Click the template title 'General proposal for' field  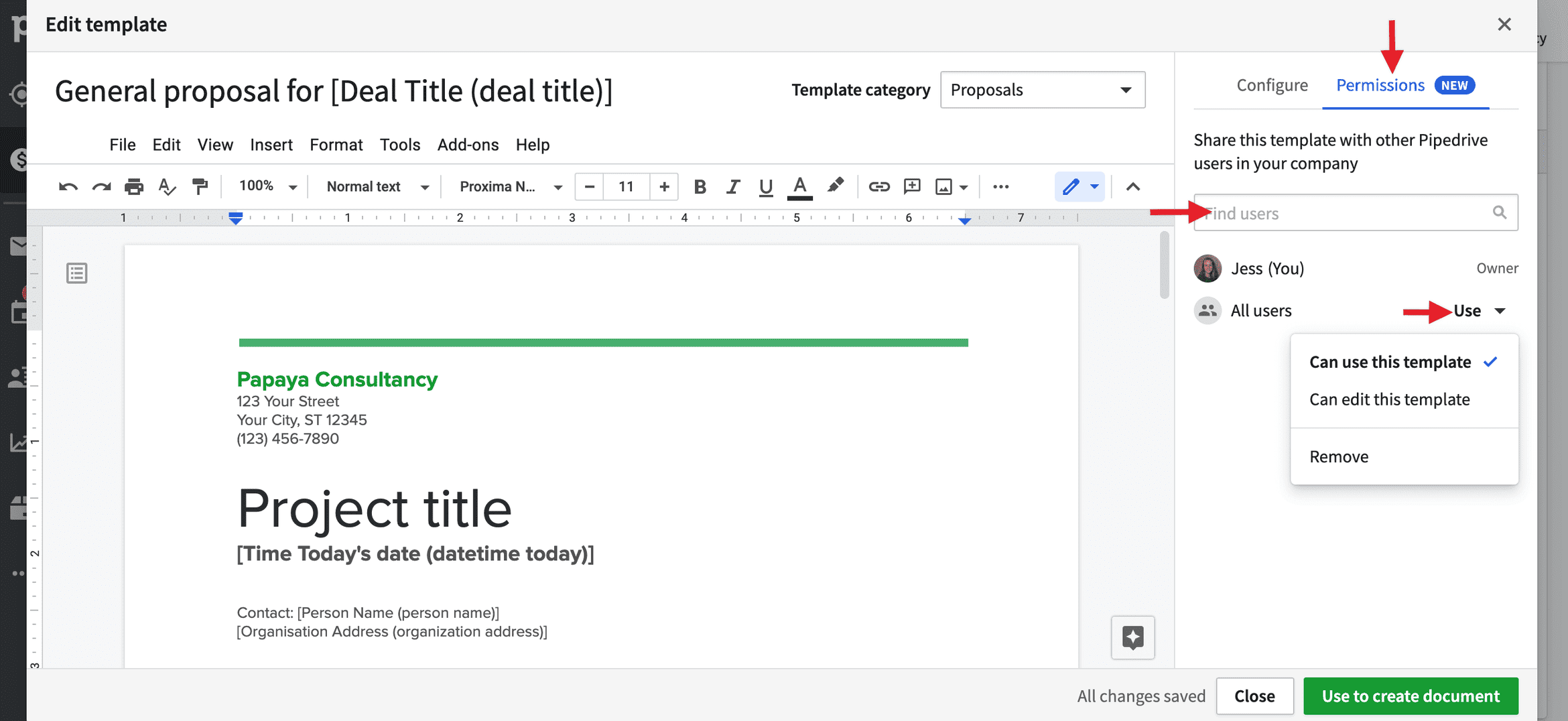pyautogui.click(x=334, y=91)
